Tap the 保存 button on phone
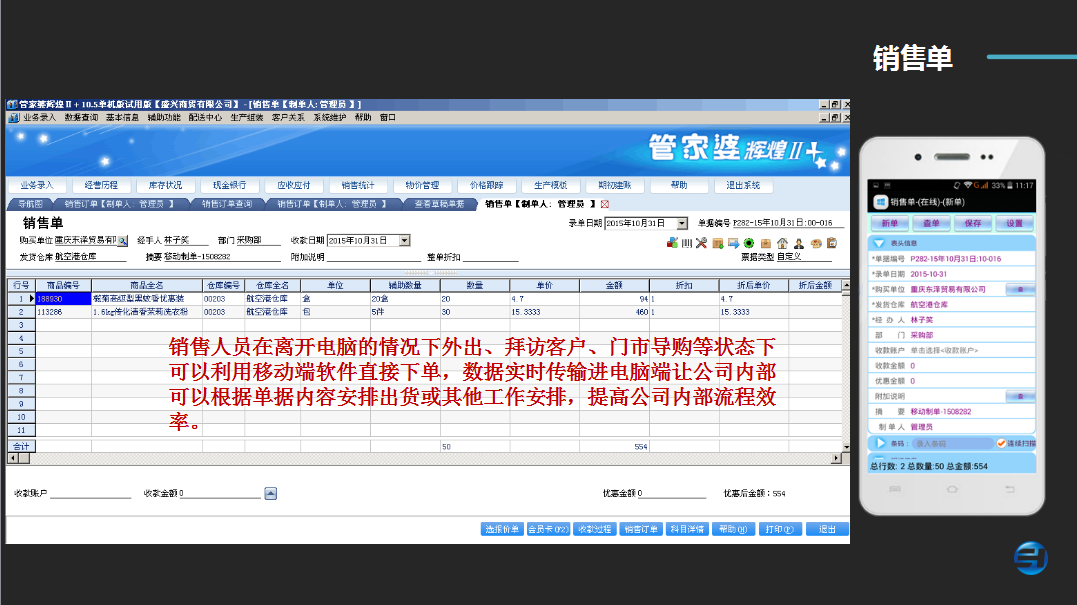Viewport: 1077px width, 605px height. [x=973, y=223]
